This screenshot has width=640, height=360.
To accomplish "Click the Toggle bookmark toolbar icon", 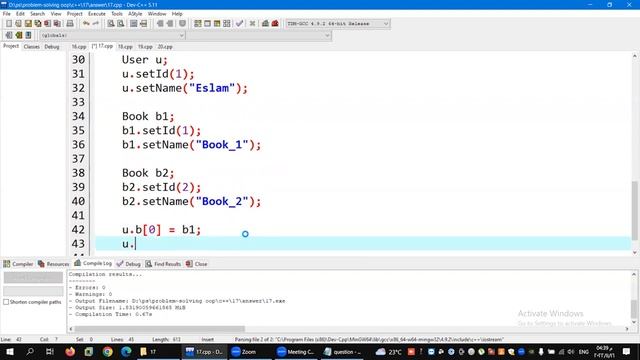I will (182, 24).
